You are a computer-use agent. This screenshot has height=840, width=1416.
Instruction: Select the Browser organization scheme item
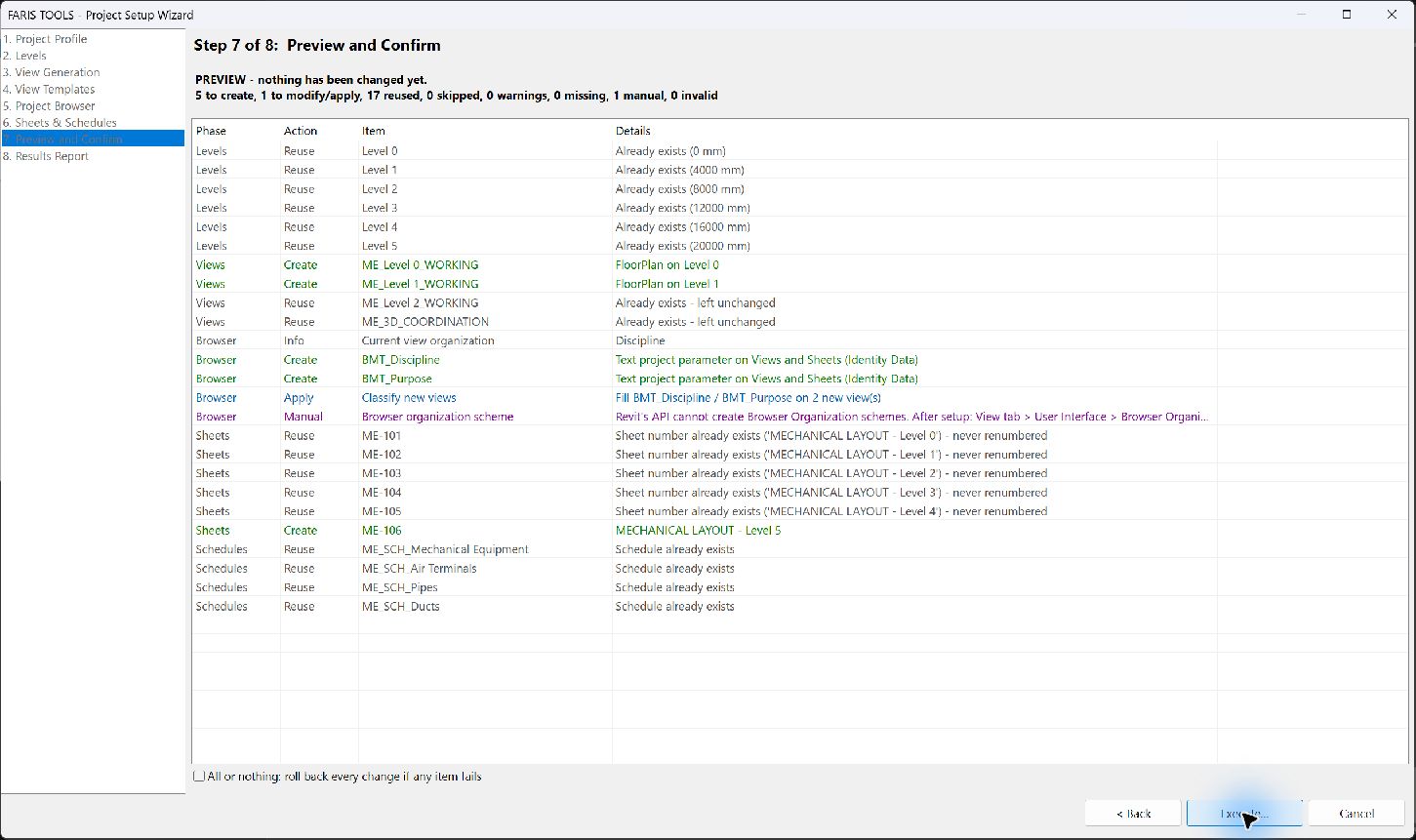438,417
